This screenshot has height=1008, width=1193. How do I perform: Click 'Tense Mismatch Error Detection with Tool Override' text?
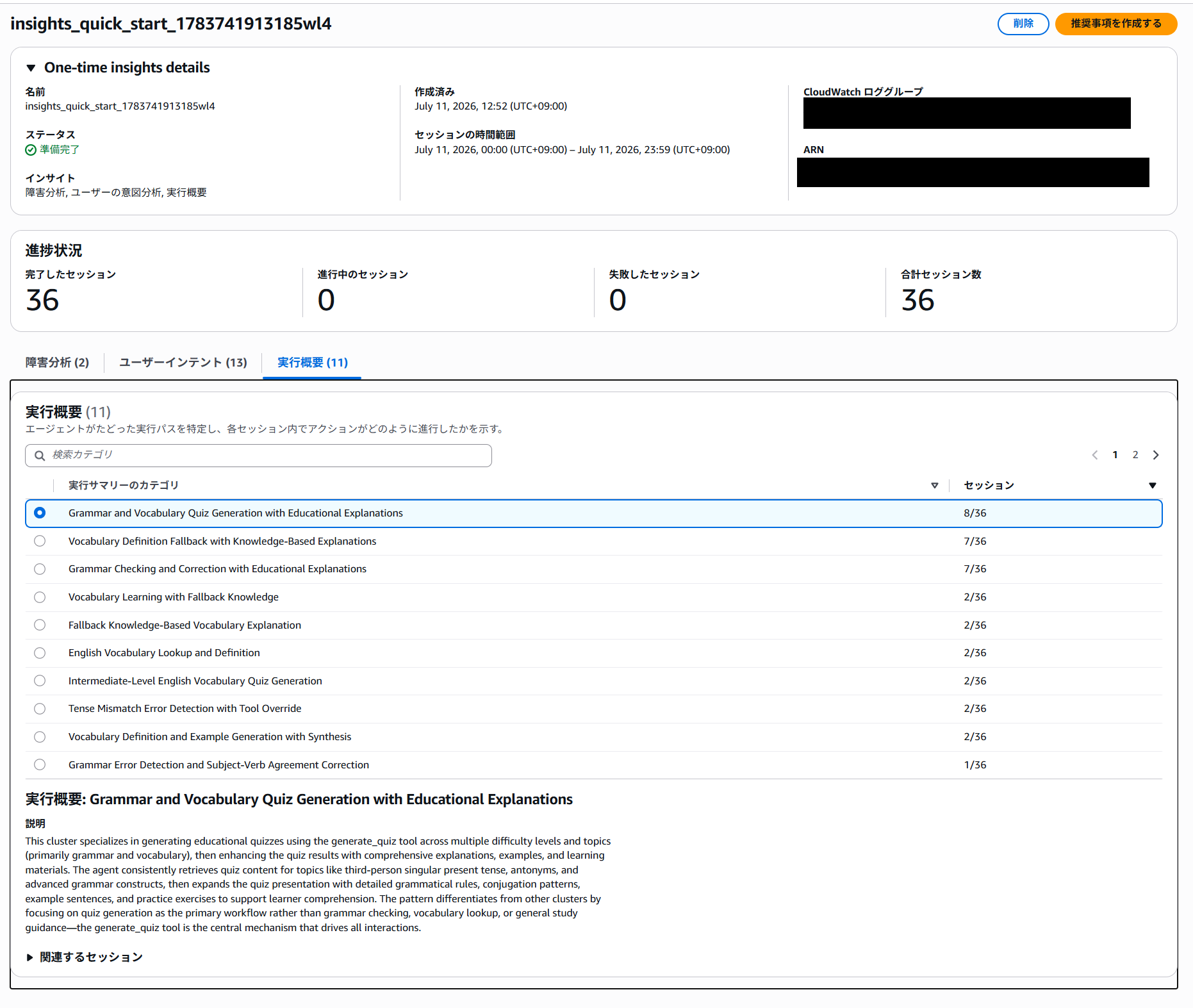185,709
